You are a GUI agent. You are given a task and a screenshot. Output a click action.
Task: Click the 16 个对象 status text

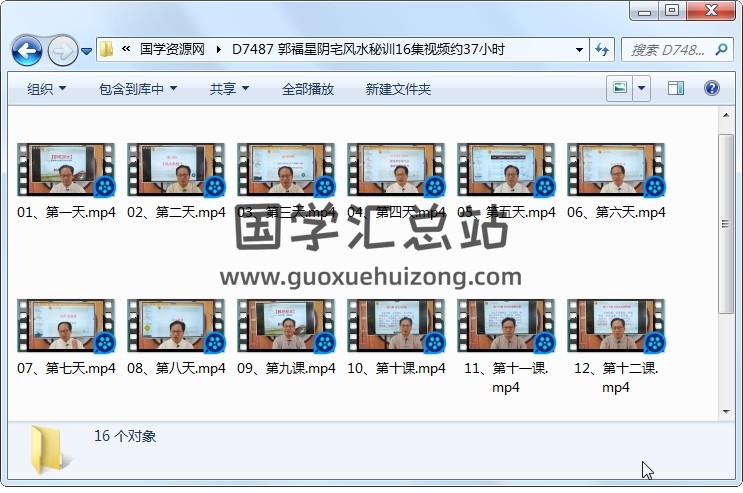tap(125, 436)
